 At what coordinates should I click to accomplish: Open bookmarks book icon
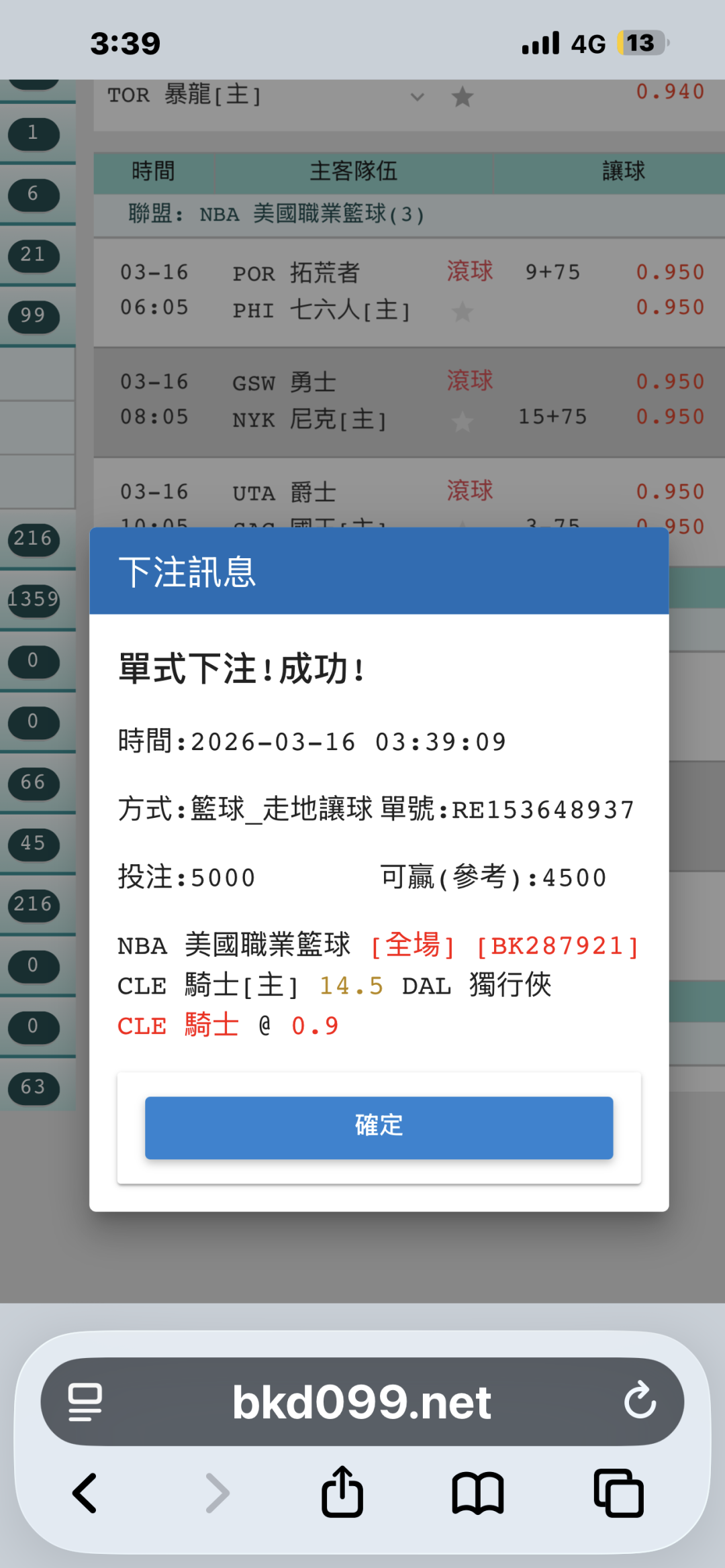(x=478, y=1494)
